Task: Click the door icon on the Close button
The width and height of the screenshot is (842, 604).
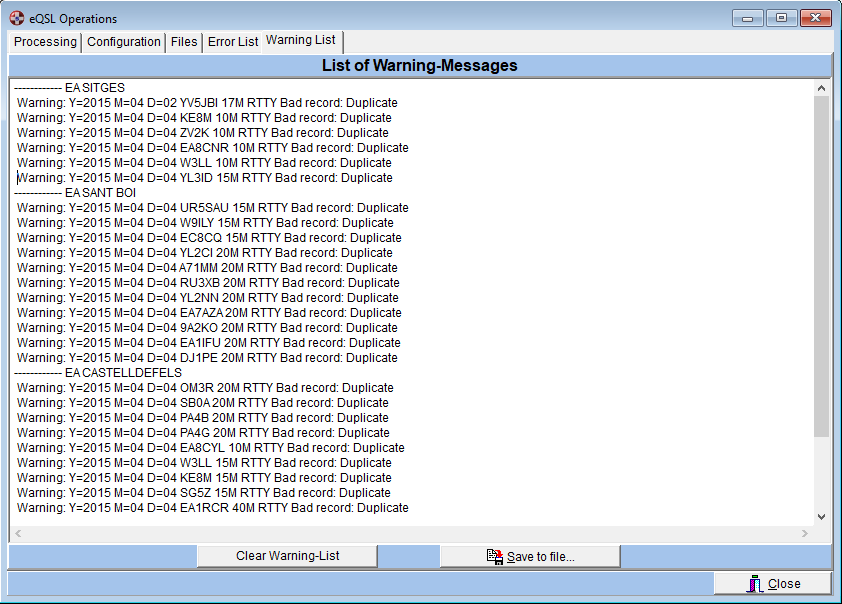Action: pos(755,584)
